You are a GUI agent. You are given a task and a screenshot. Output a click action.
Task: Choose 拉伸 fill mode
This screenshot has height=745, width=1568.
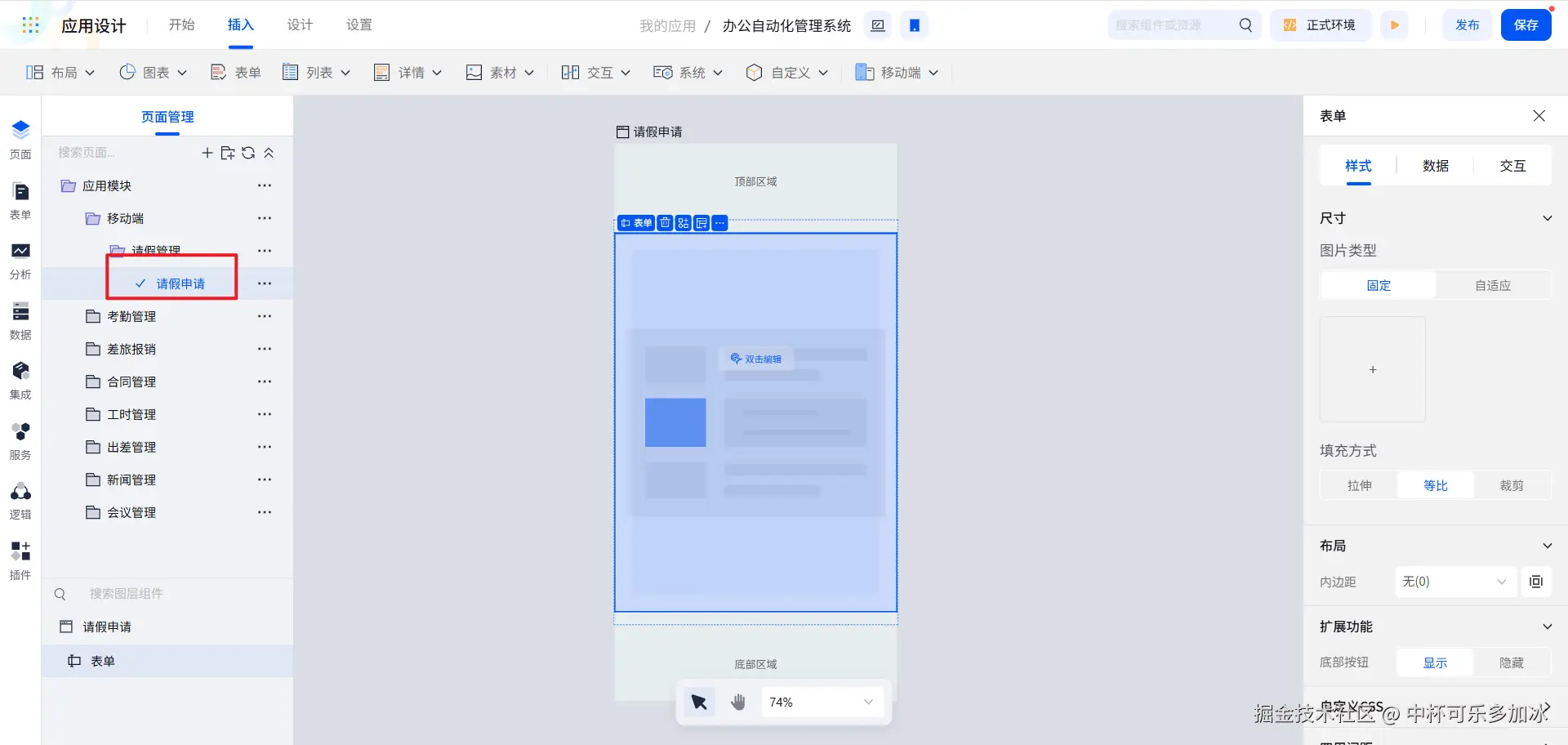[1360, 485]
